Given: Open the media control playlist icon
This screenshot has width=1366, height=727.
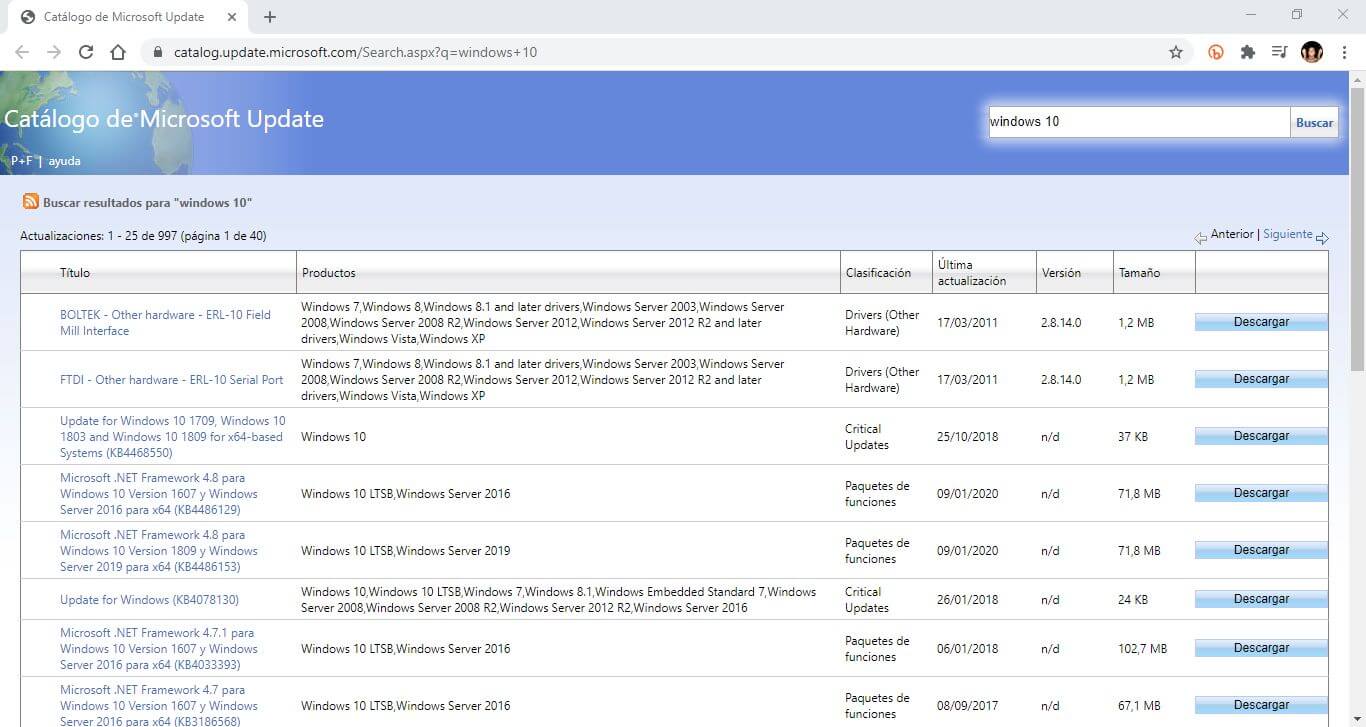Looking at the screenshot, I should (x=1279, y=52).
